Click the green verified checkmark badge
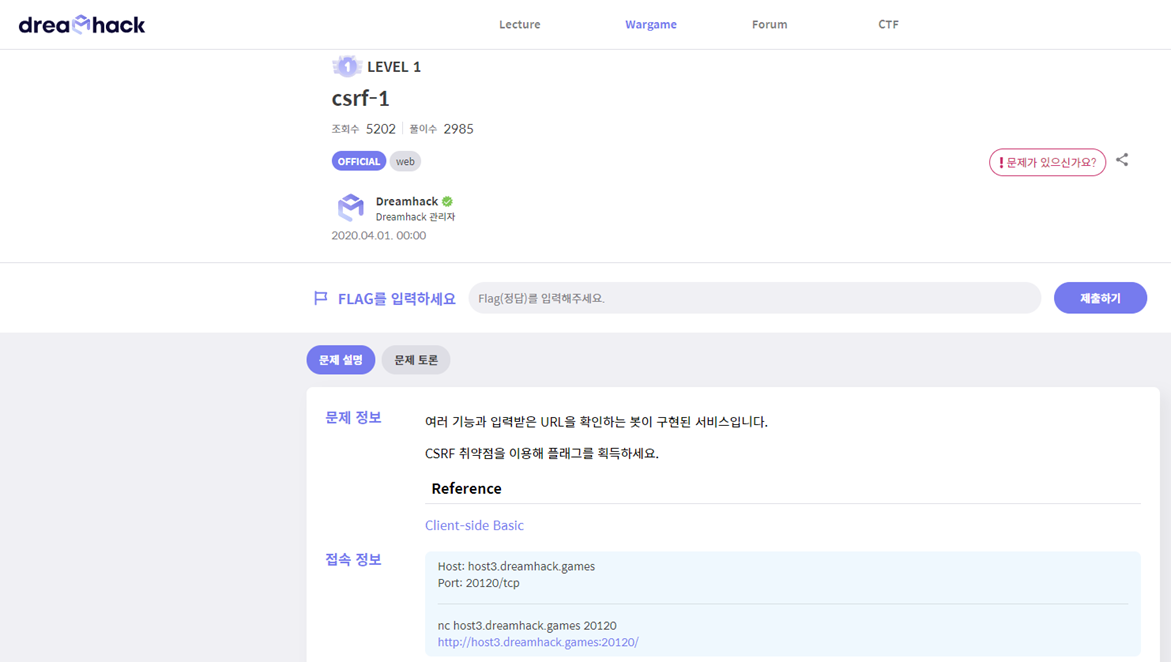Viewport: 1171px width, 662px height. pyautogui.click(x=447, y=201)
